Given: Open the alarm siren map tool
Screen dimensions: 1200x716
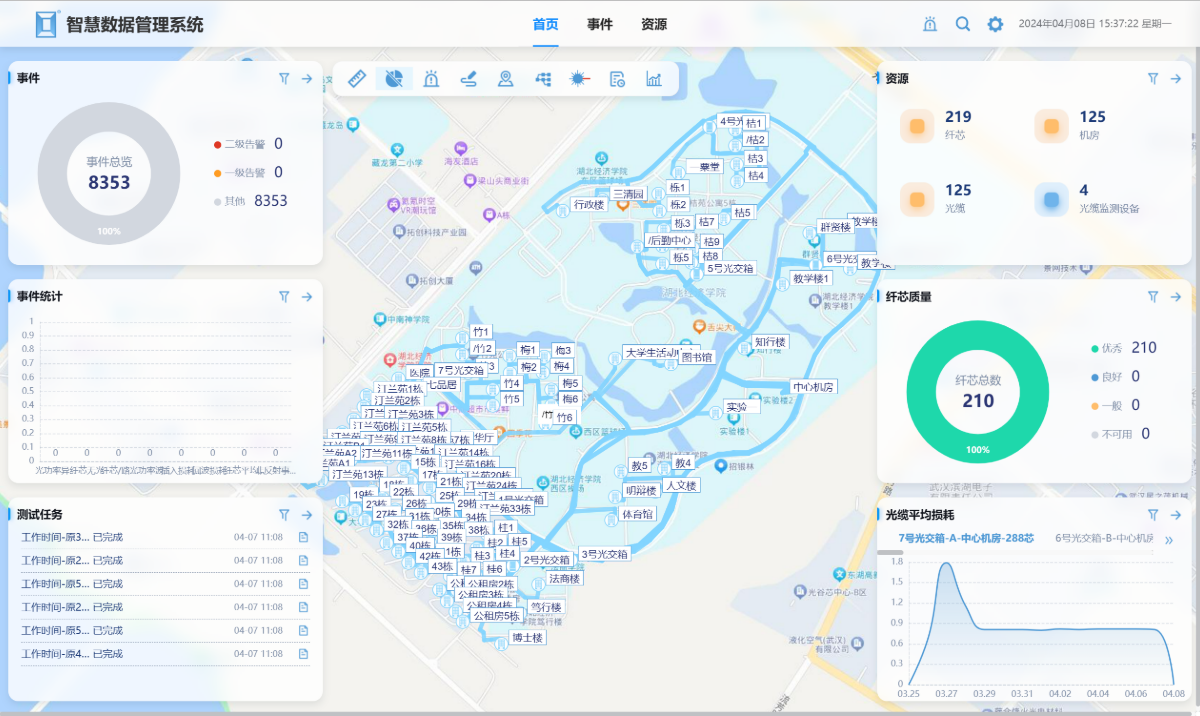Looking at the screenshot, I should tap(431, 79).
